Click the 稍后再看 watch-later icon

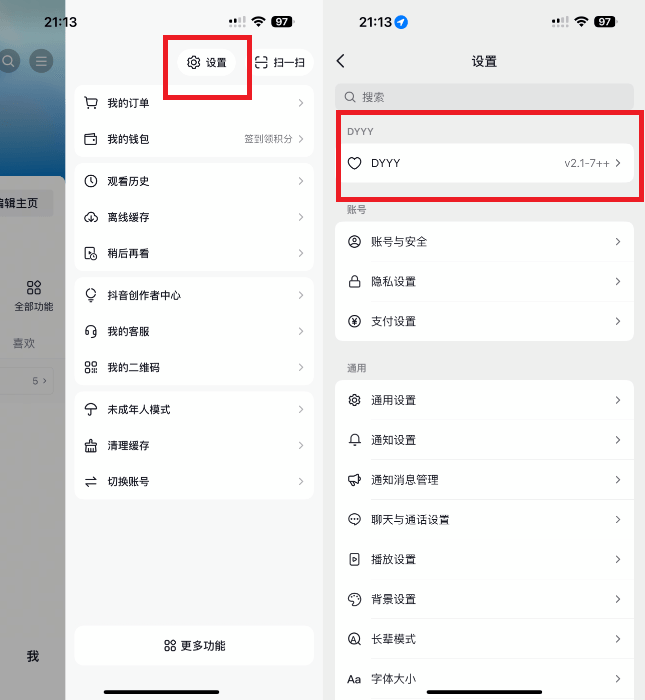(91, 254)
